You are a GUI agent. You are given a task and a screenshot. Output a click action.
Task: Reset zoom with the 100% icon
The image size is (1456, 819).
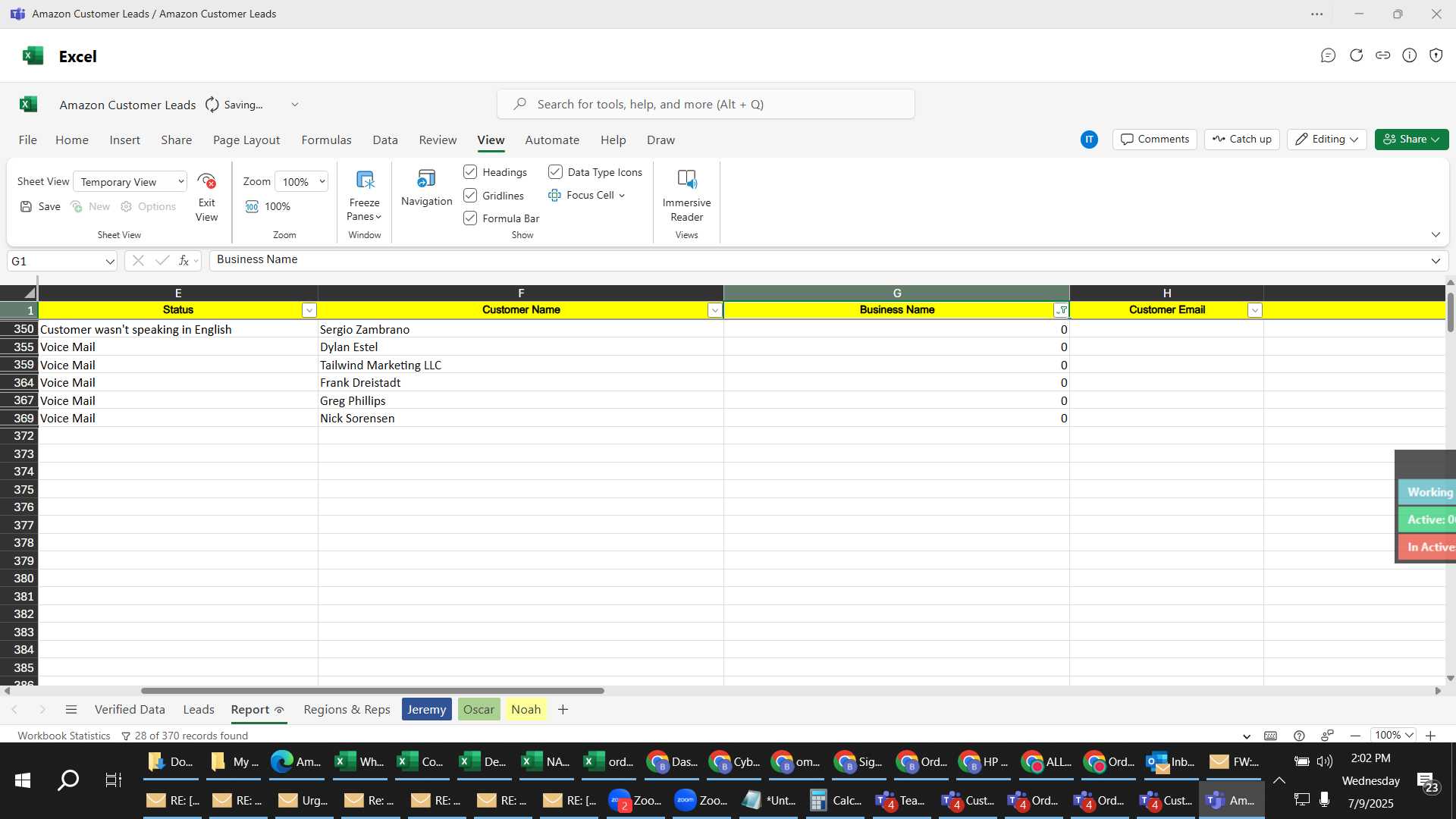click(252, 206)
